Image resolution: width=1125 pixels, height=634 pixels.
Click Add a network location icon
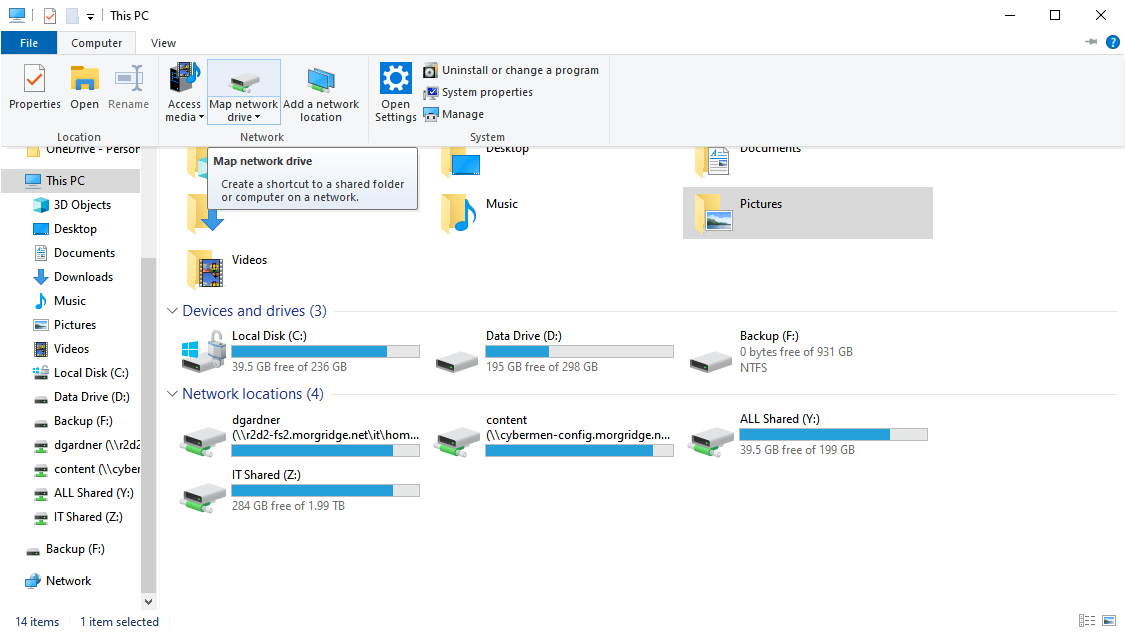click(x=321, y=80)
